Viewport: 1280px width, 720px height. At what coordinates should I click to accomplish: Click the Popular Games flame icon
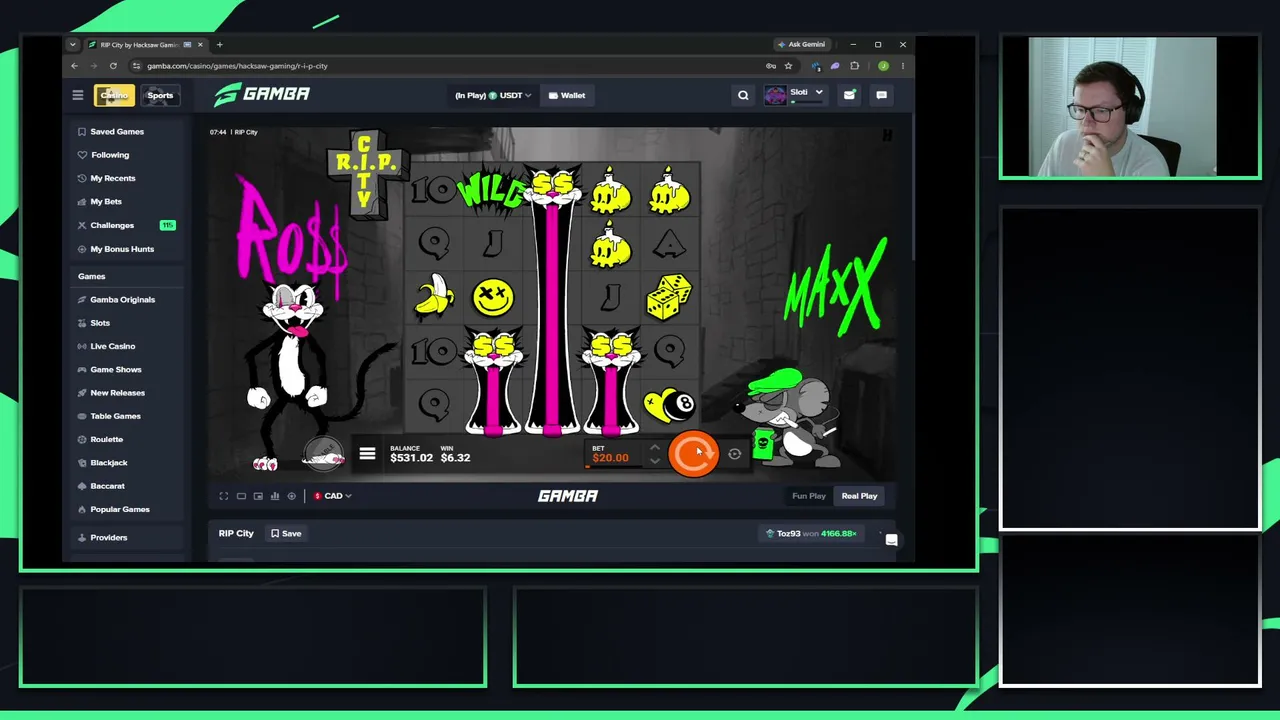coord(82,509)
